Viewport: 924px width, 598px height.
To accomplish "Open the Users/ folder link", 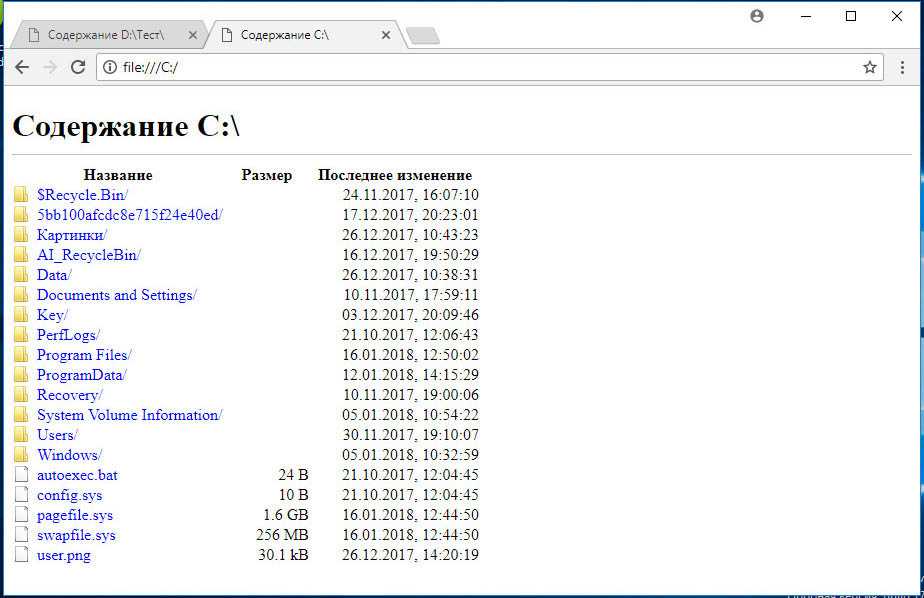I will click(x=57, y=435).
